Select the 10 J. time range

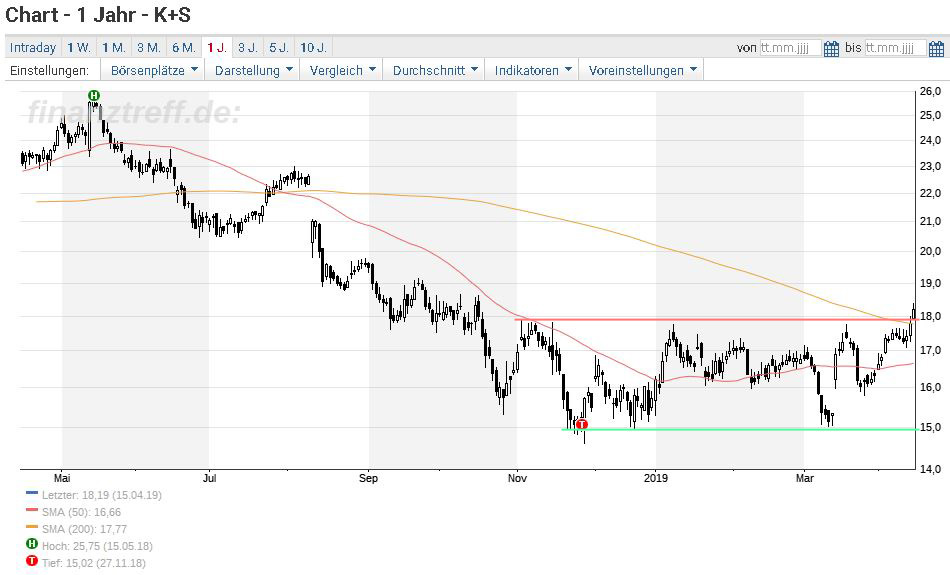click(x=313, y=47)
